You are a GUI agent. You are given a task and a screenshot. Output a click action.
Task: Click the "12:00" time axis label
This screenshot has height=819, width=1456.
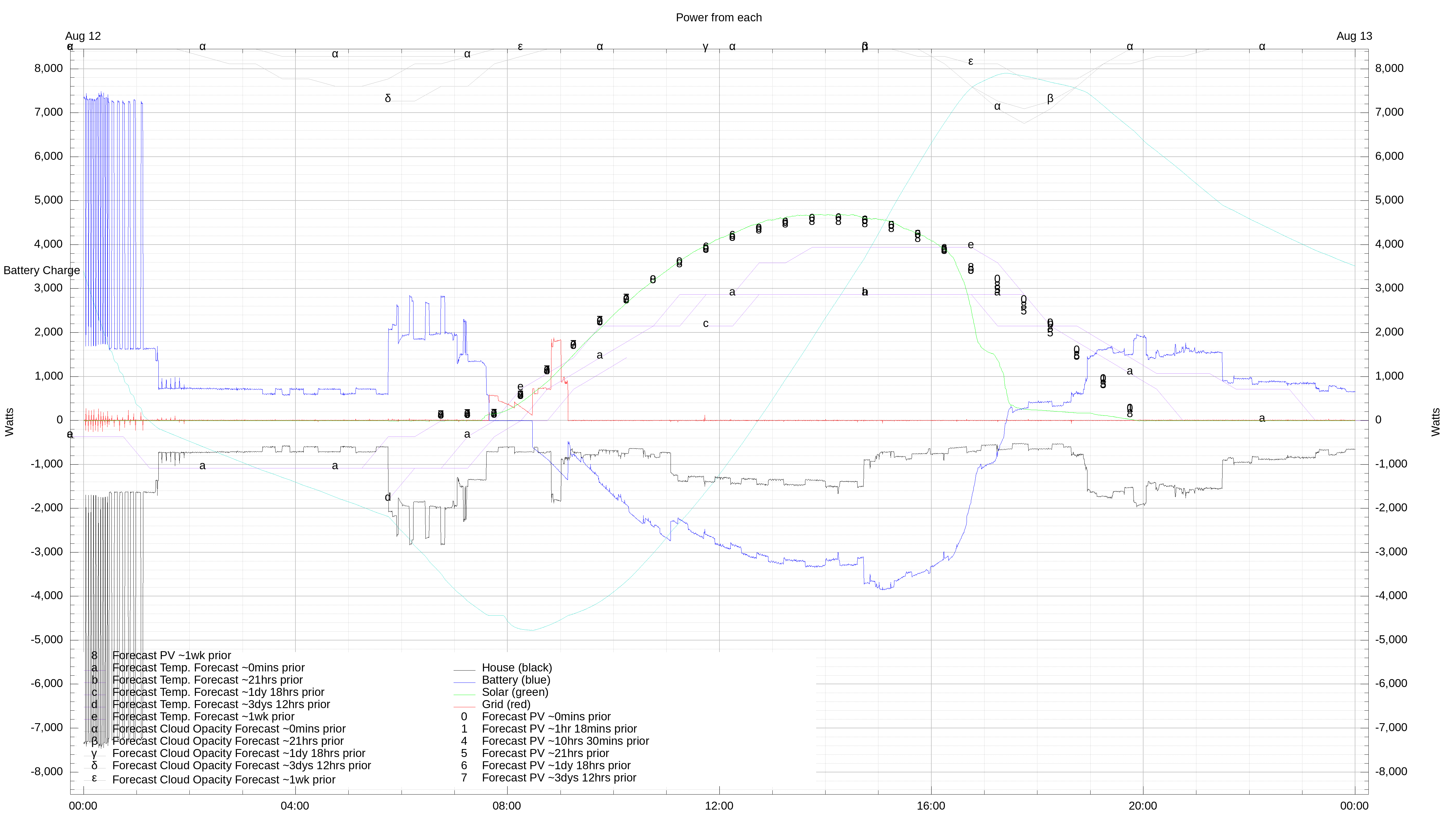719,806
